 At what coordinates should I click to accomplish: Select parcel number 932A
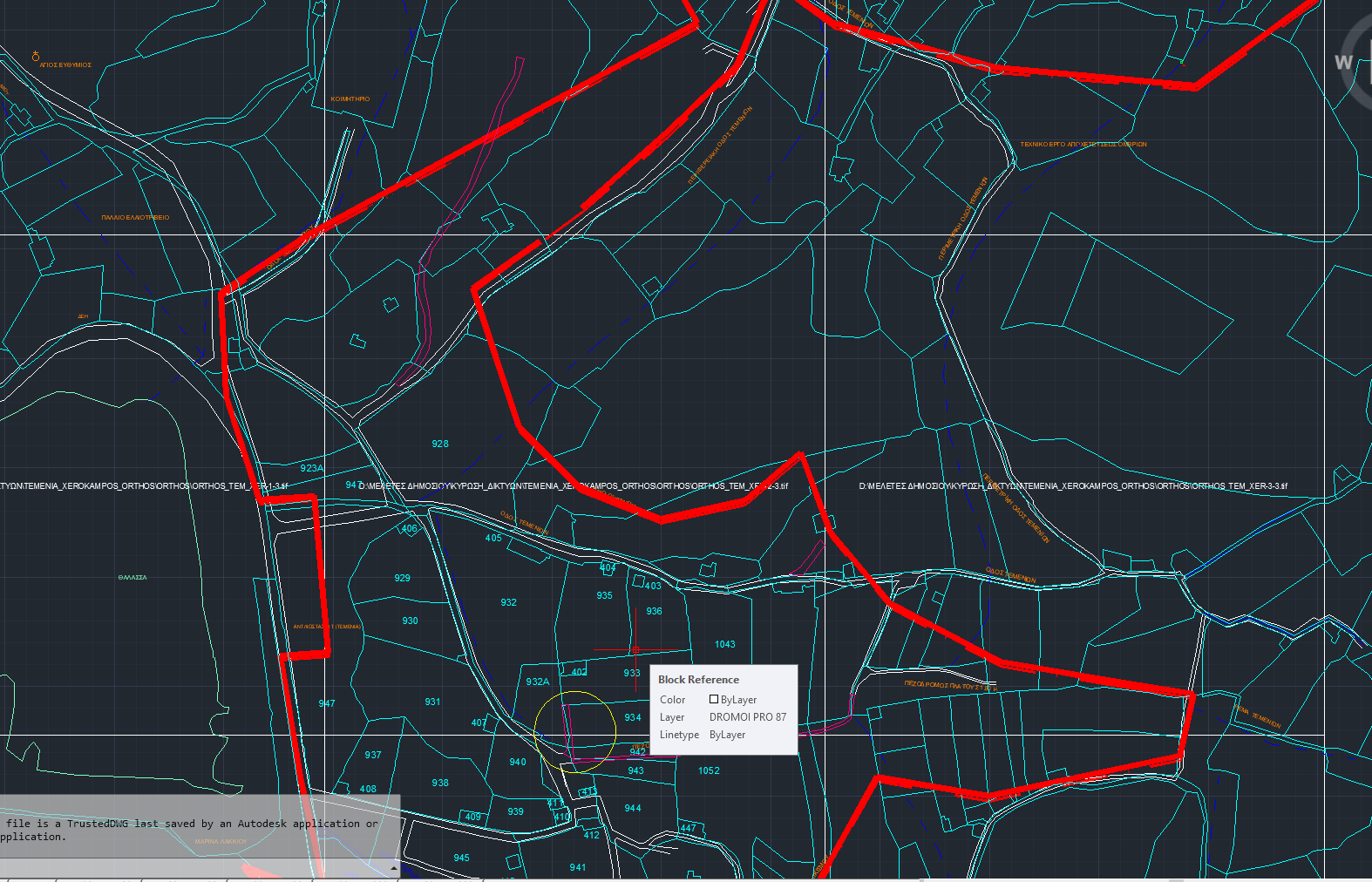click(538, 682)
